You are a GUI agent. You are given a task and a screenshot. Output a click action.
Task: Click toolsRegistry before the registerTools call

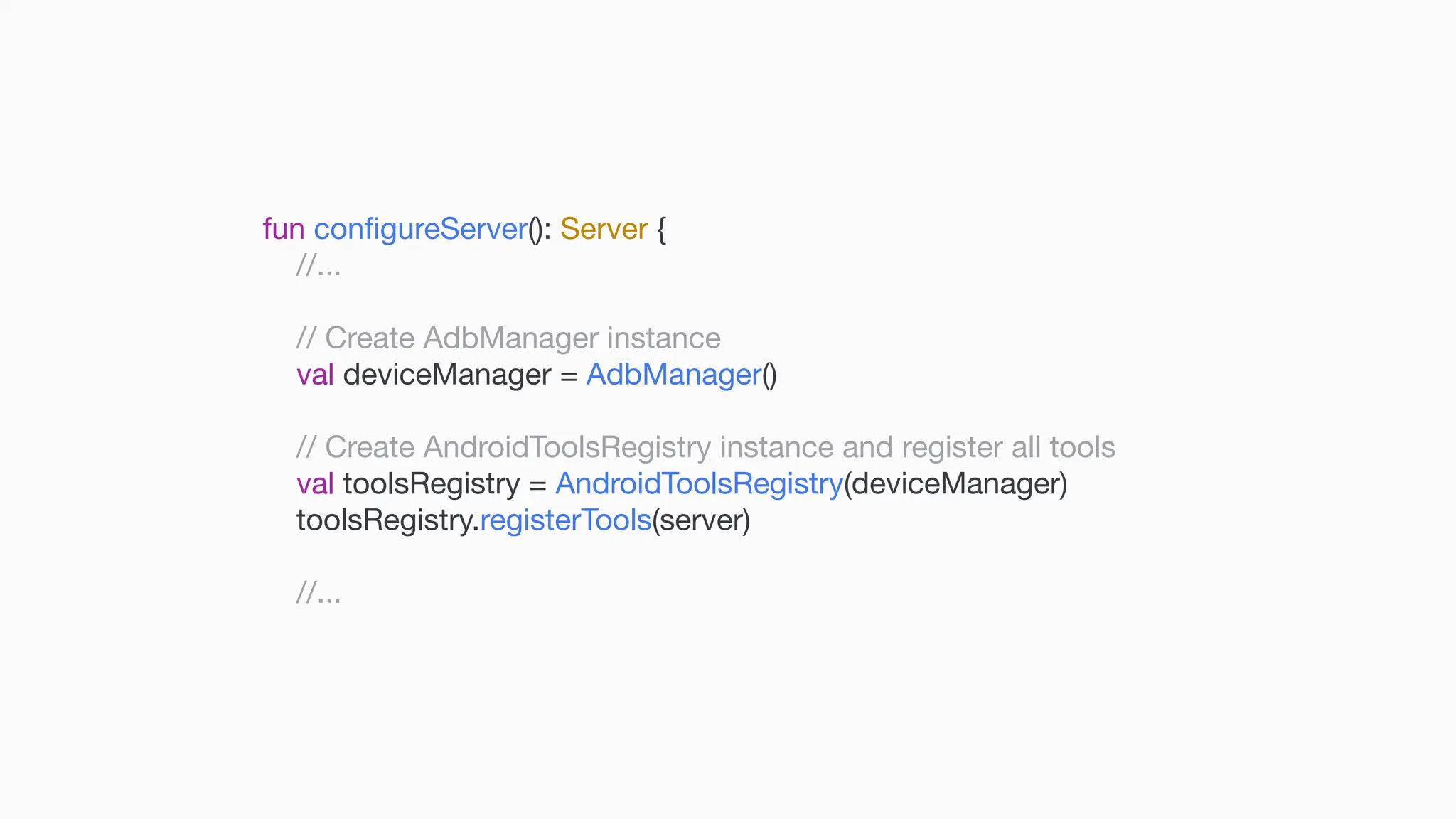click(x=385, y=520)
